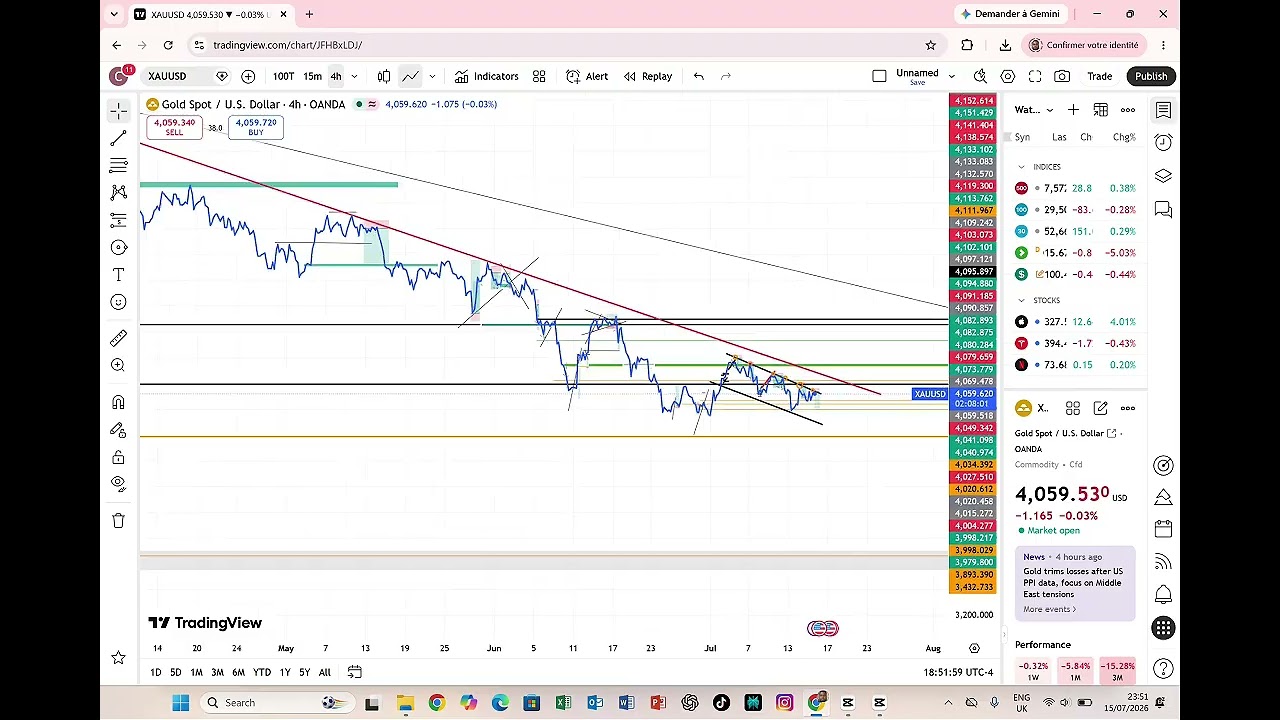Open the trash to remove drawings

point(118,520)
